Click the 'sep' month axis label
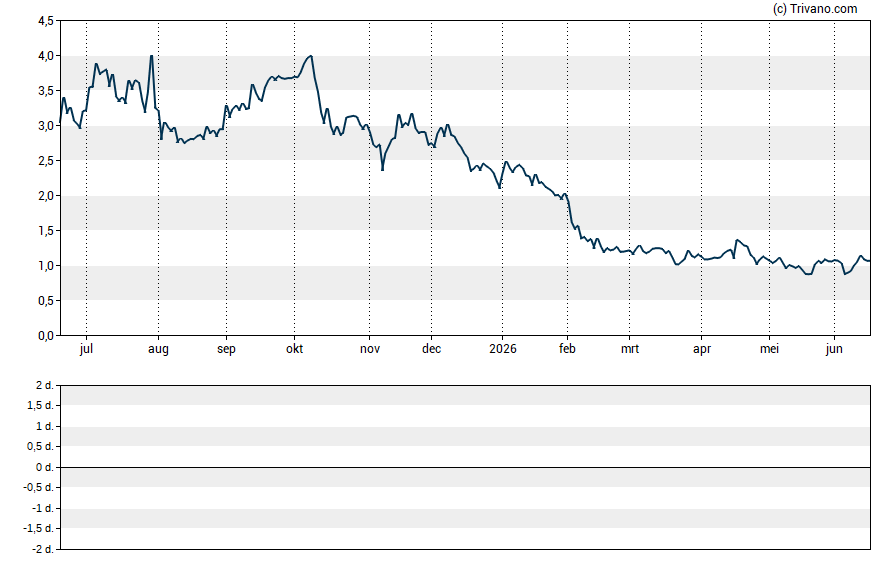The height and width of the screenshot is (565, 888). tap(226, 349)
